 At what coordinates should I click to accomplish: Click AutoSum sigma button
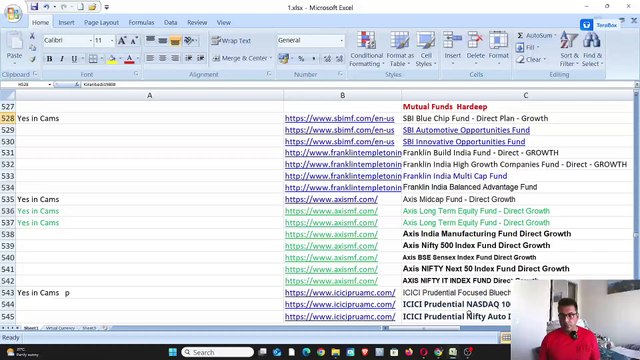coord(536,36)
